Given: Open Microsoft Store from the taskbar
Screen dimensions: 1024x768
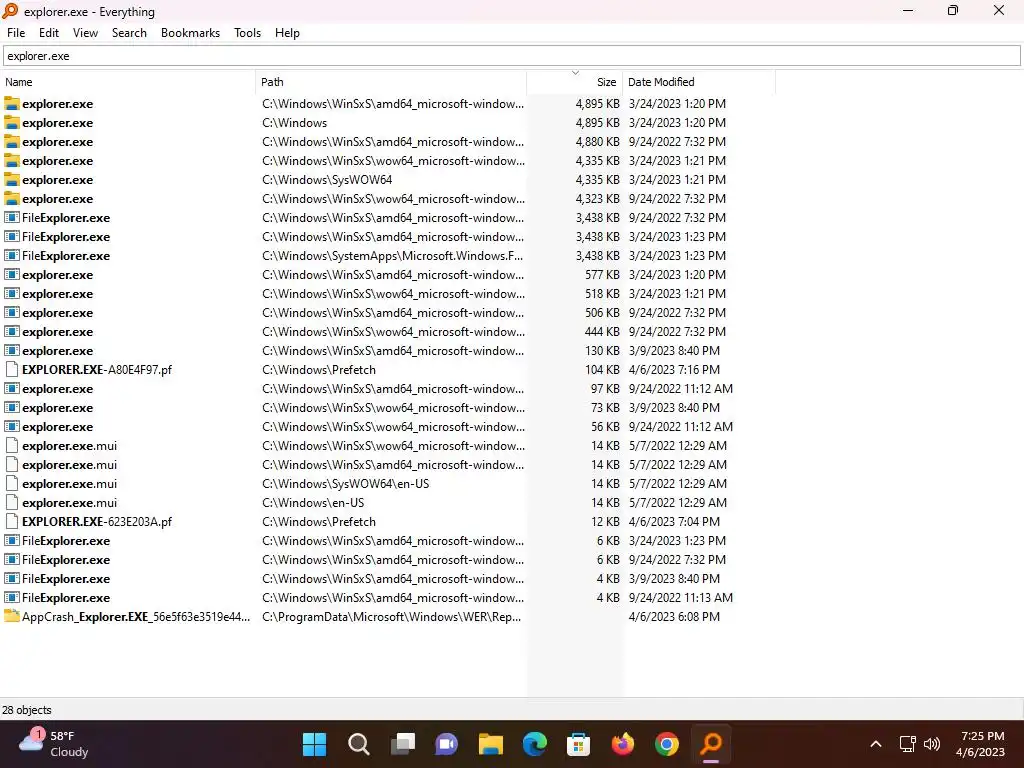Looking at the screenshot, I should [579, 744].
